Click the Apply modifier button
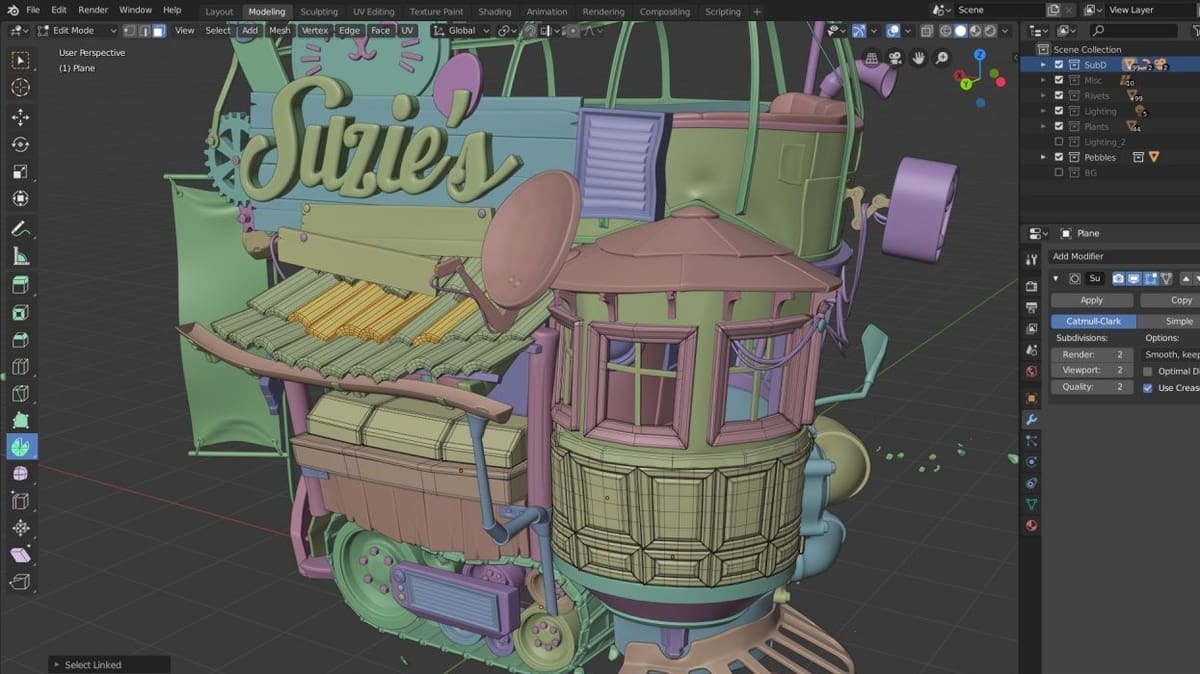The height and width of the screenshot is (674, 1200). coord(1092,300)
